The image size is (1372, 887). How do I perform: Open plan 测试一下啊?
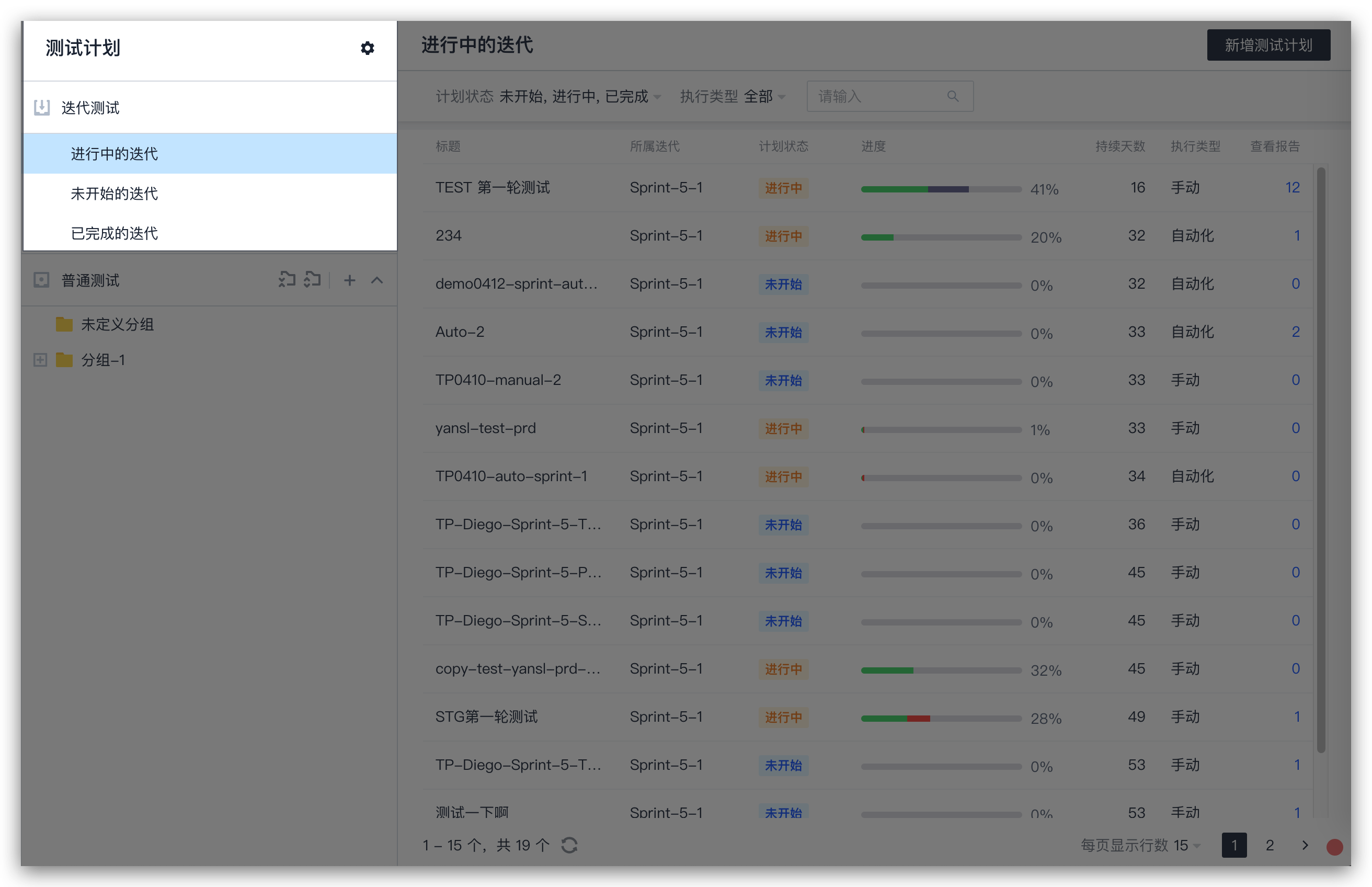pyautogui.click(x=472, y=812)
